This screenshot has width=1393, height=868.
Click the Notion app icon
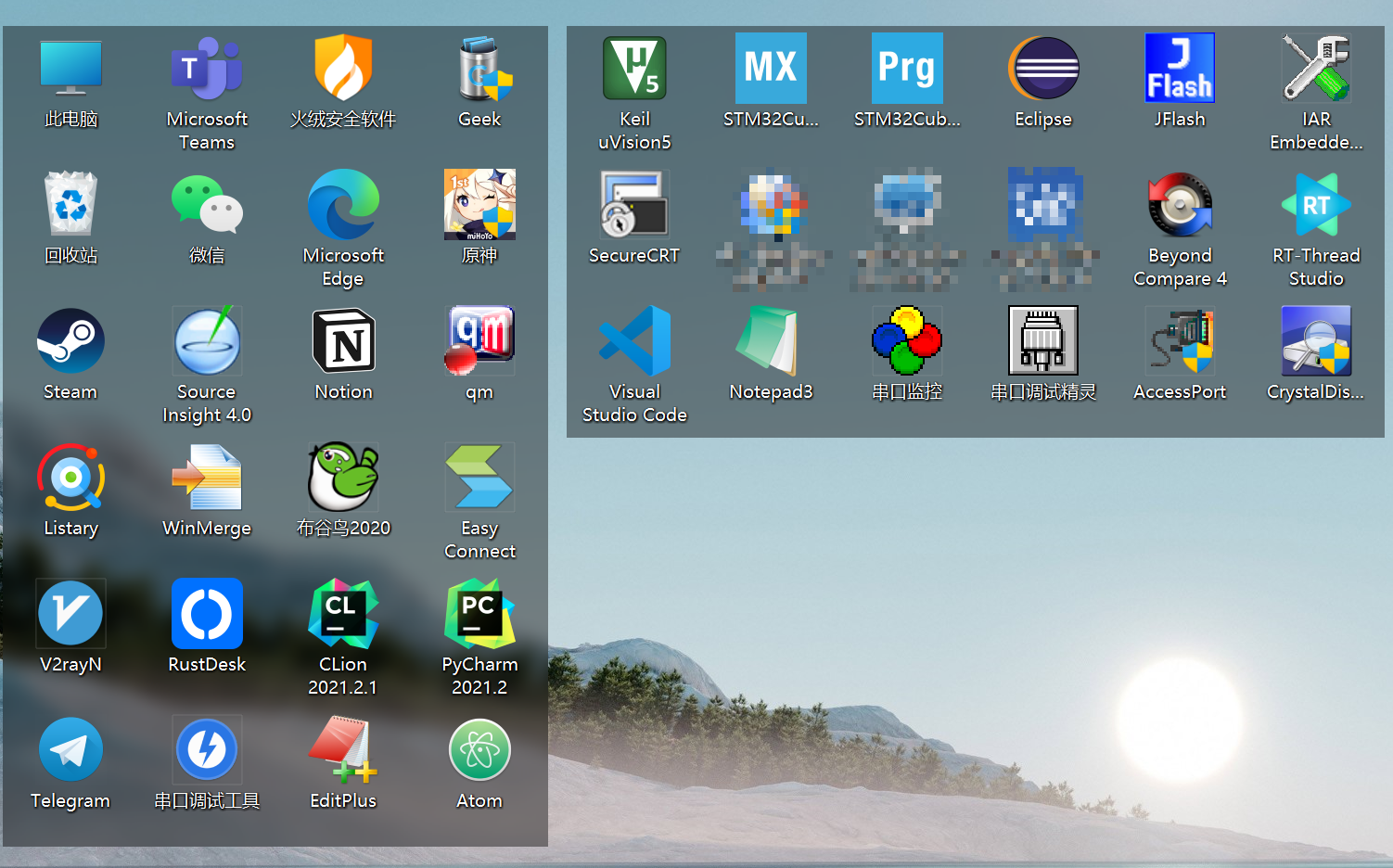[x=343, y=341]
